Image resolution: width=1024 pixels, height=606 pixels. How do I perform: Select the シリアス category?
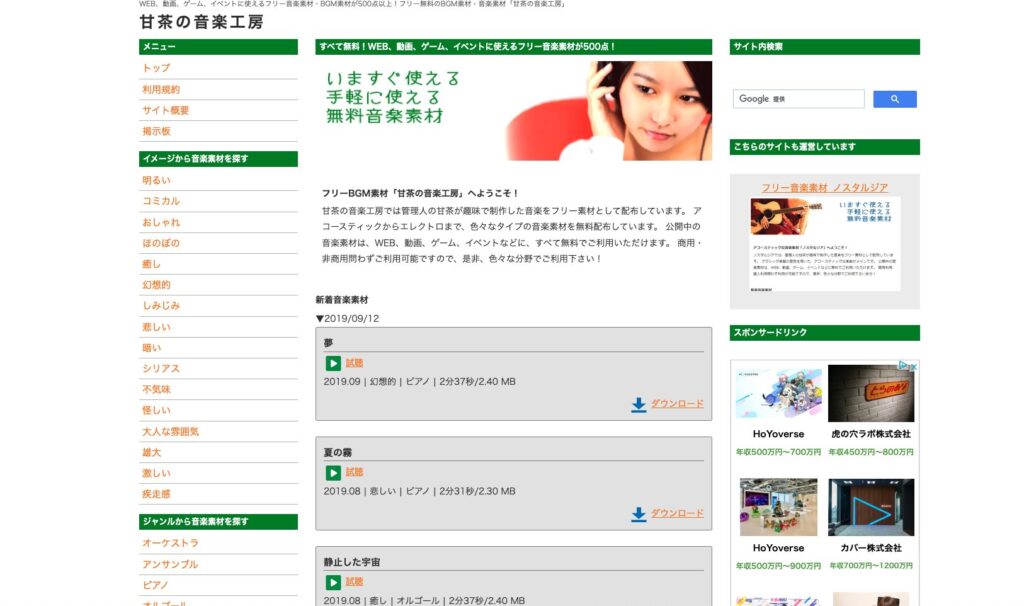coord(161,368)
